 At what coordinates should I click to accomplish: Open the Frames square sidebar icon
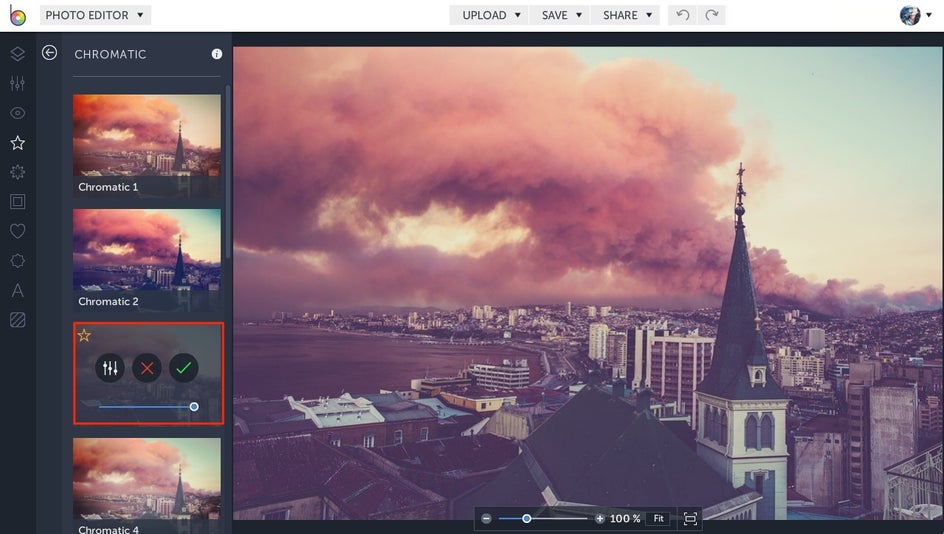17,202
